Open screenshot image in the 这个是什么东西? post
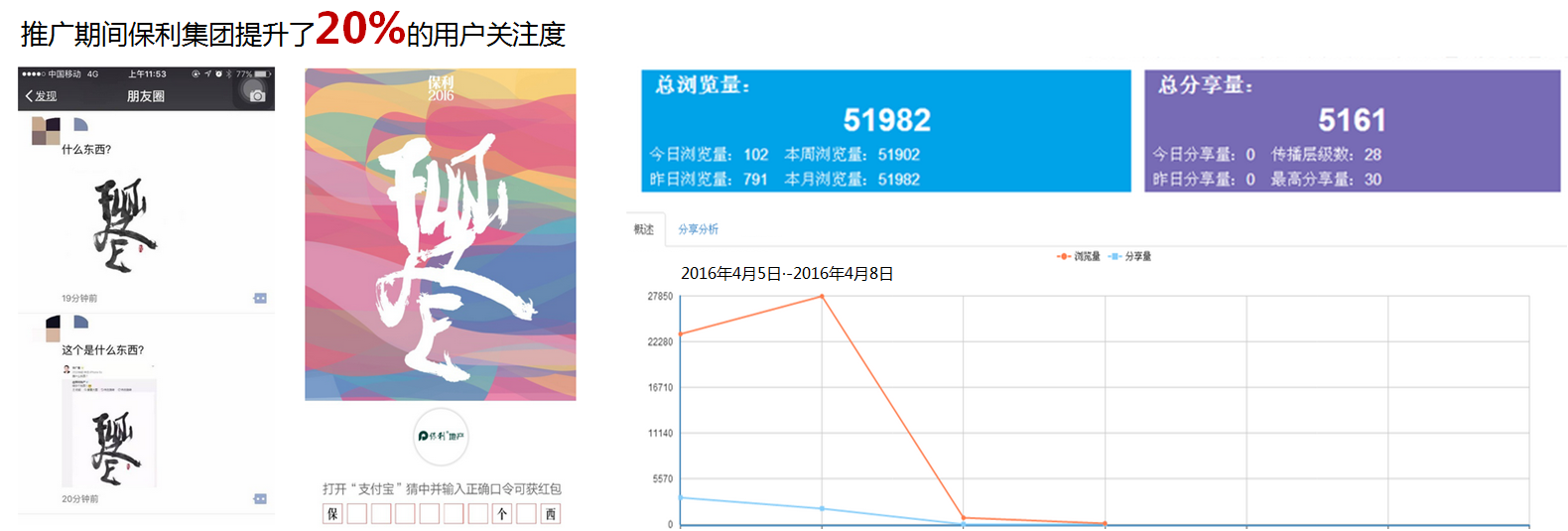The width and height of the screenshot is (1568, 531). tap(109, 425)
